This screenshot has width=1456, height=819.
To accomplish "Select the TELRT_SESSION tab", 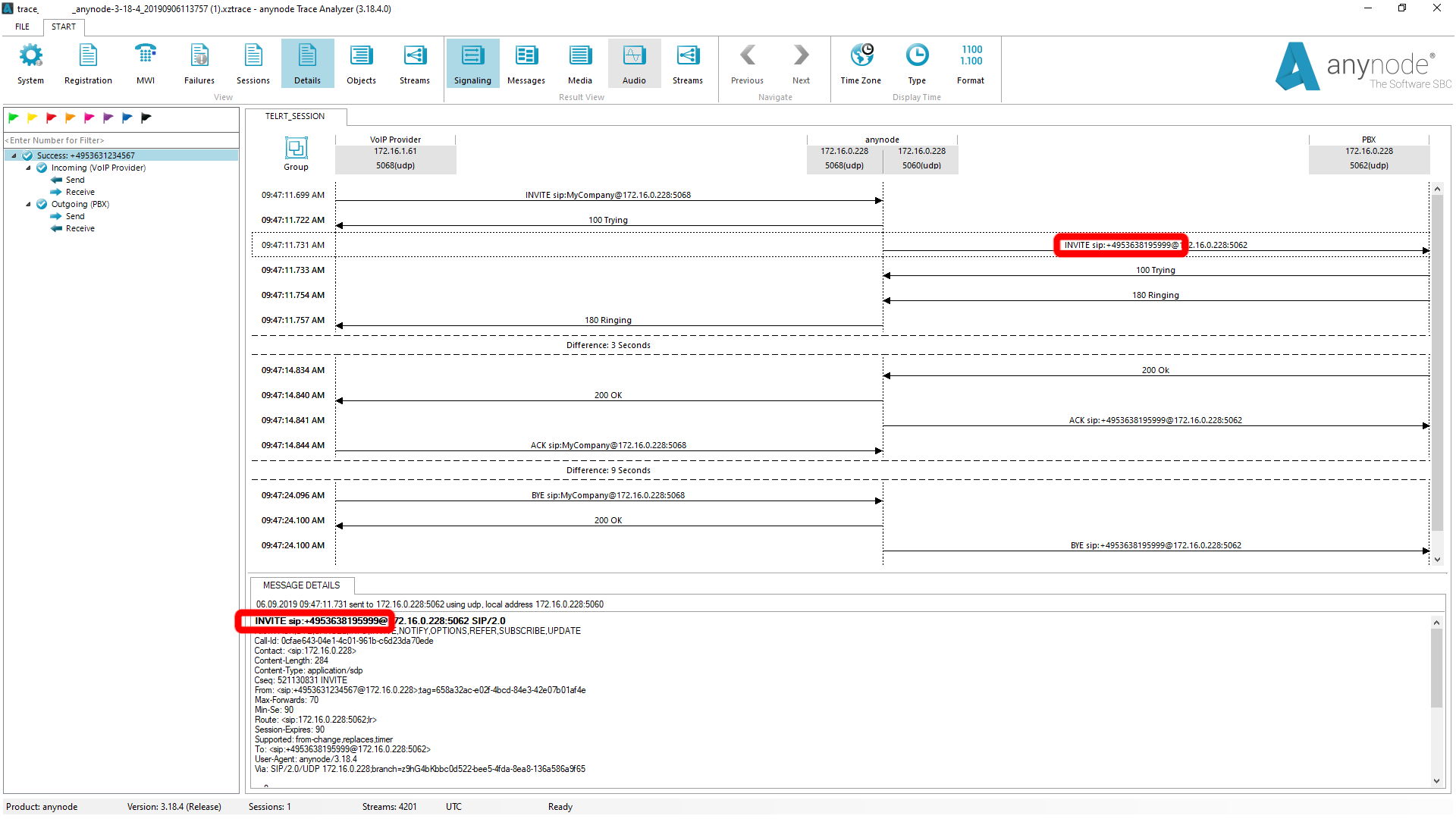I will (295, 116).
